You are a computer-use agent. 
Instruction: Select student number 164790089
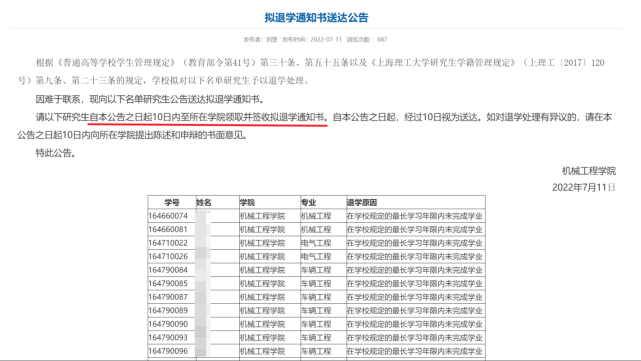[168, 310]
